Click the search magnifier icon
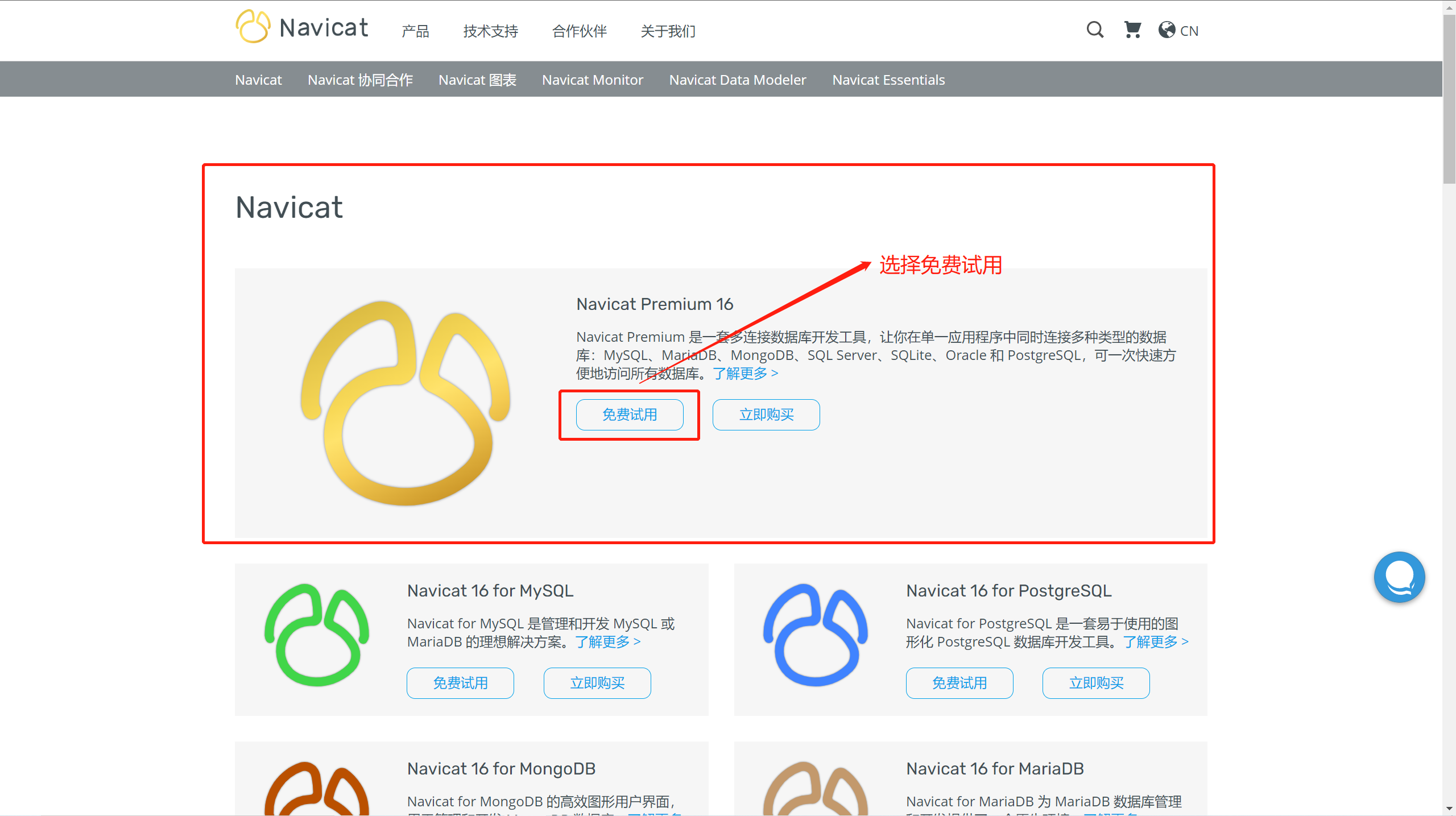 (1094, 30)
